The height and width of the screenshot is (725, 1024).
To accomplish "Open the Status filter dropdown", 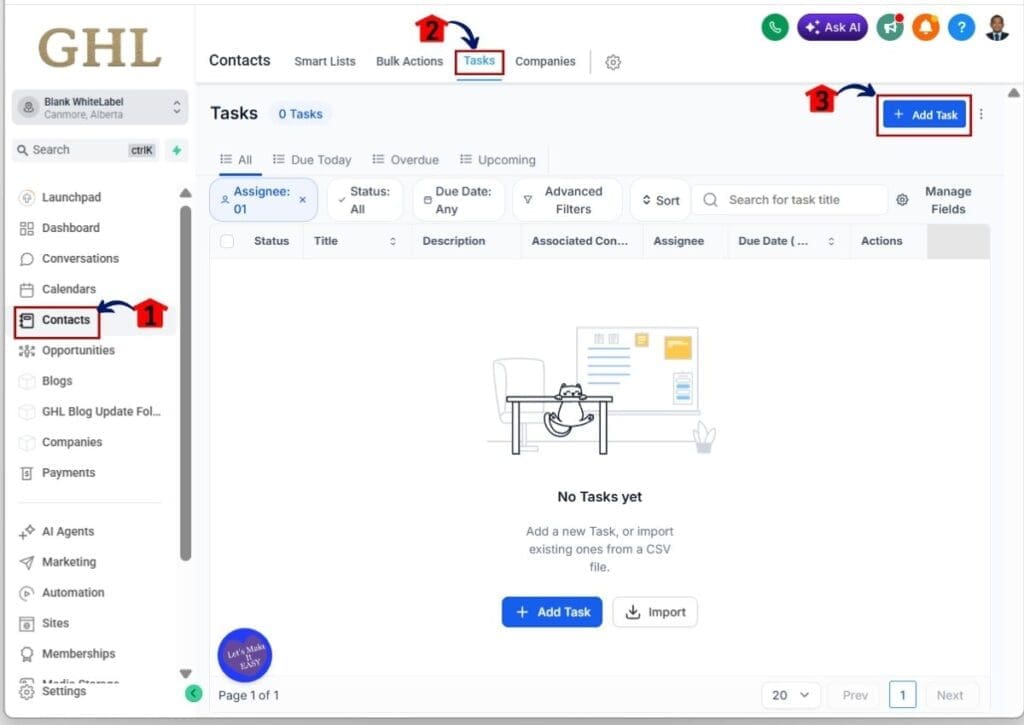I will [x=364, y=199].
